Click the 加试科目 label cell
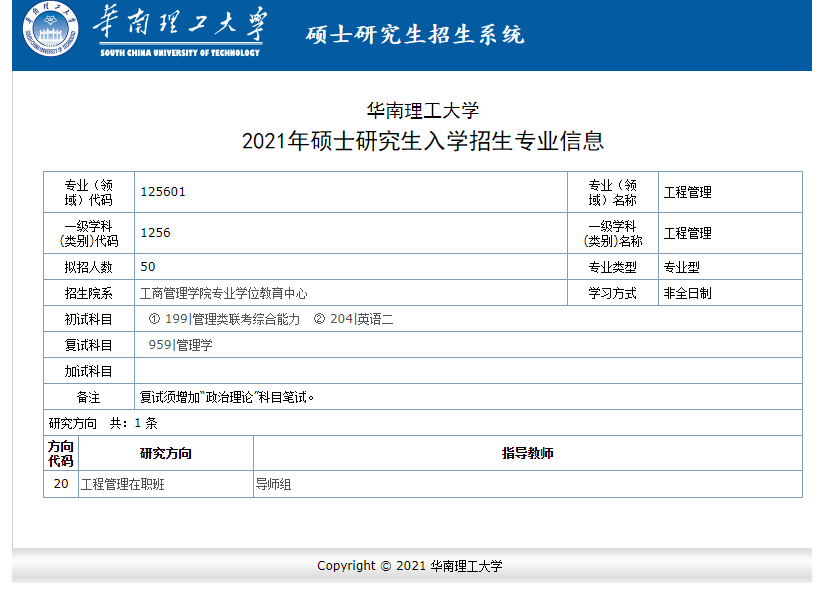 pos(89,371)
